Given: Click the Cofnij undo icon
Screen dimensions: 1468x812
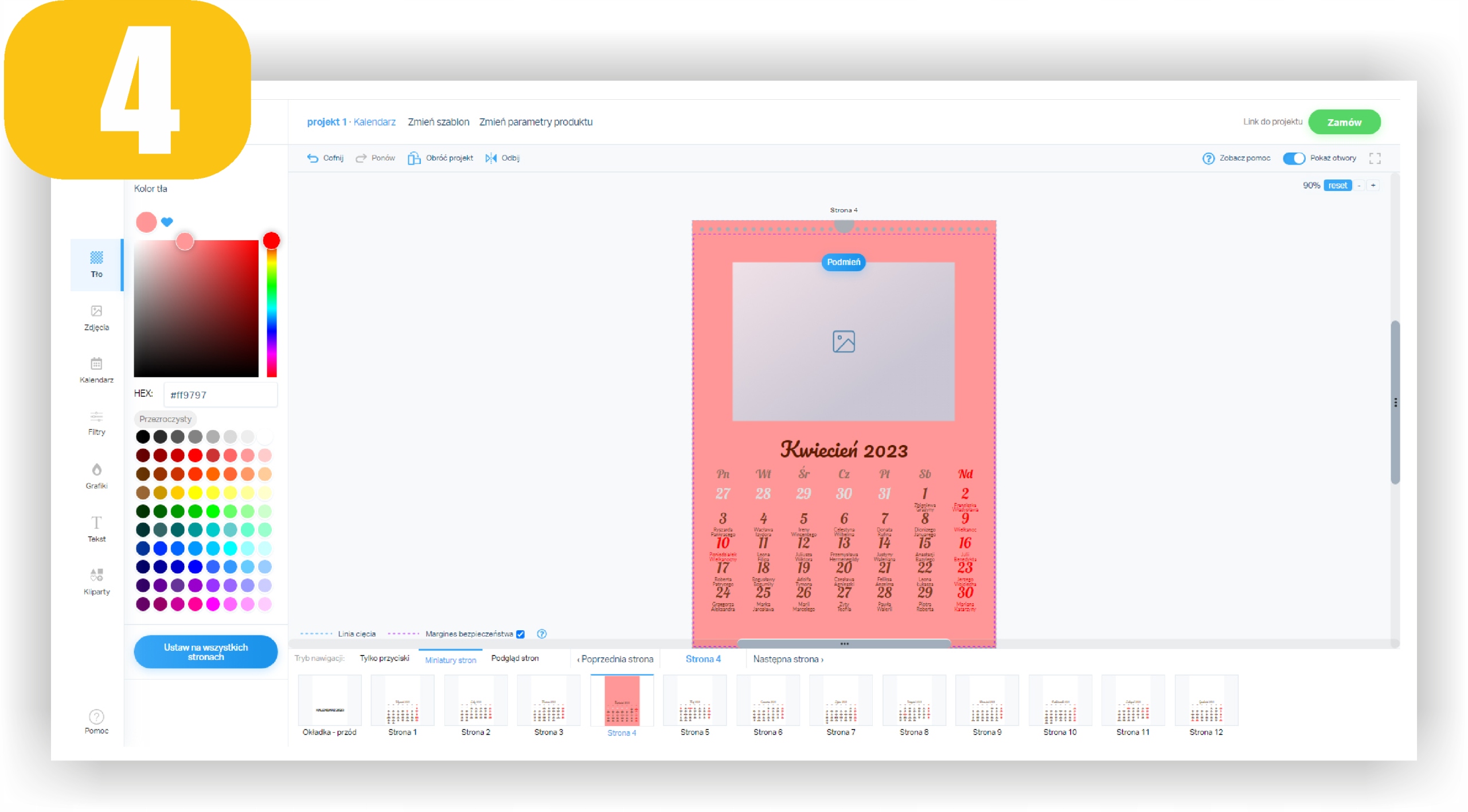Looking at the screenshot, I should point(313,158).
